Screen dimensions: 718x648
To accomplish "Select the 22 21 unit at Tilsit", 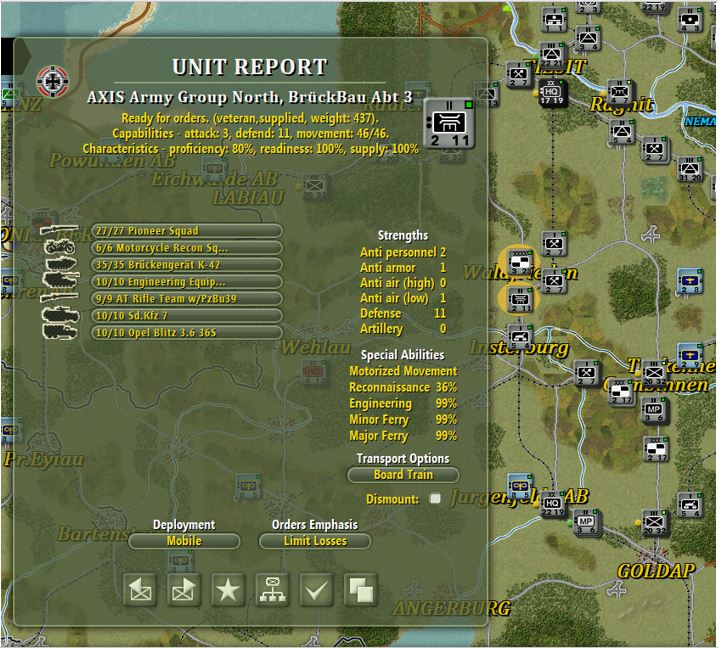I will point(552,56).
